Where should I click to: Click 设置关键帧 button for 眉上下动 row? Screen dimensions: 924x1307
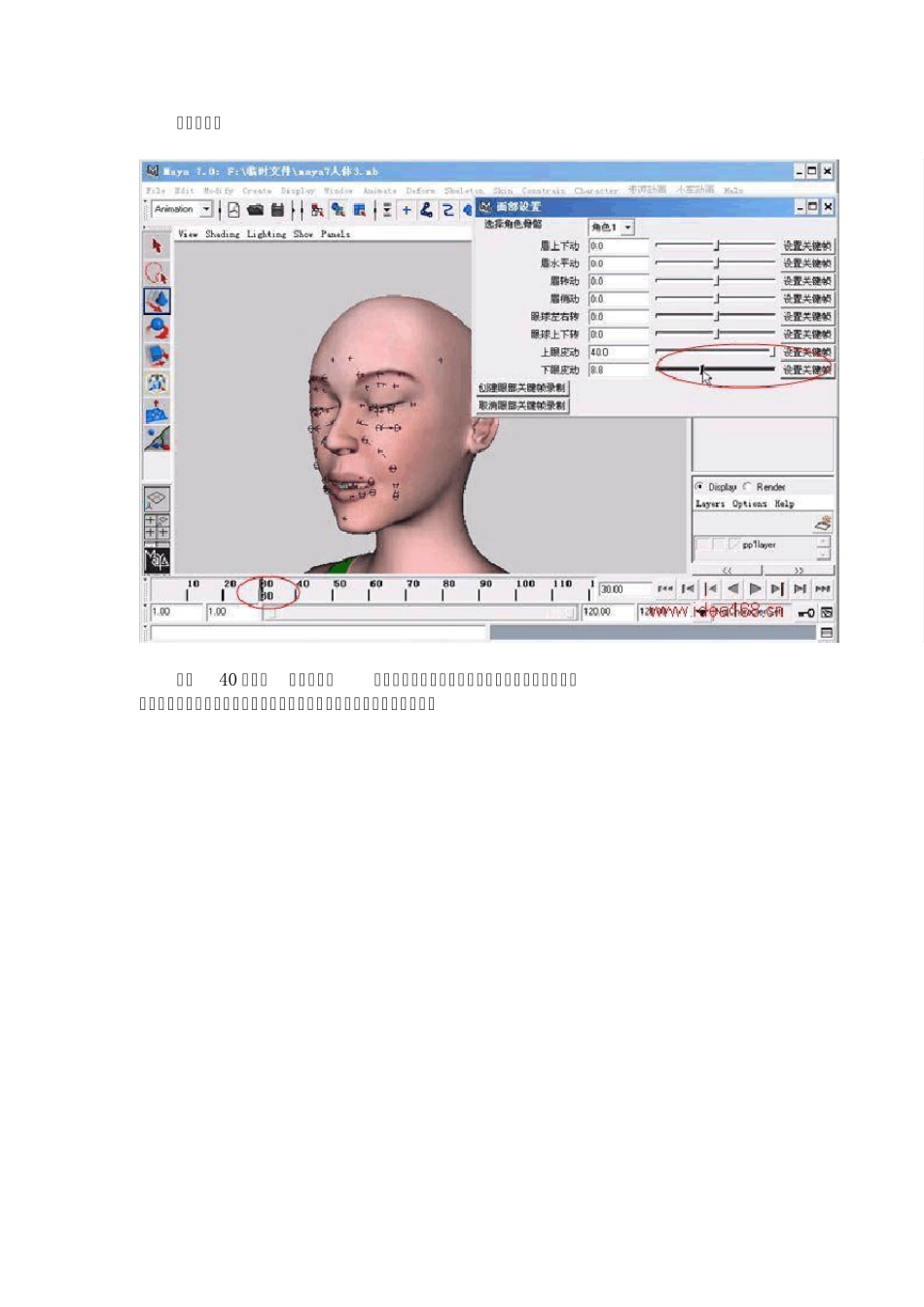pos(806,246)
